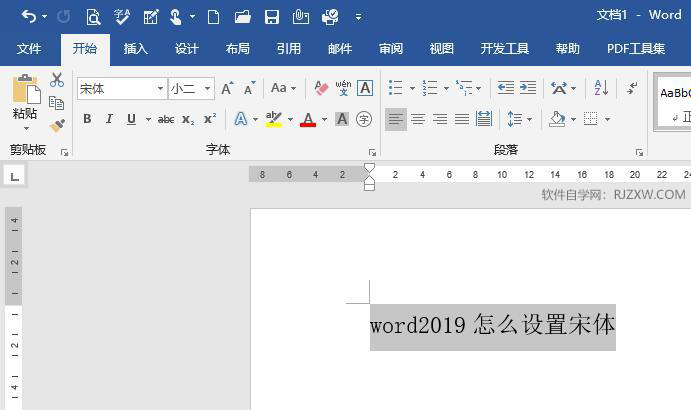The height and width of the screenshot is (410, 691).
Task: Center align the text
Action: click(418, 119)
